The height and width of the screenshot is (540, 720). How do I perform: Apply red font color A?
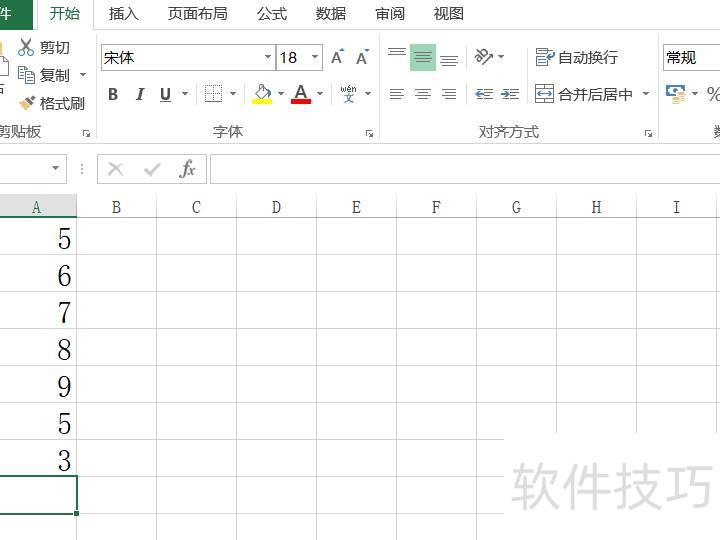pos(301,94)
